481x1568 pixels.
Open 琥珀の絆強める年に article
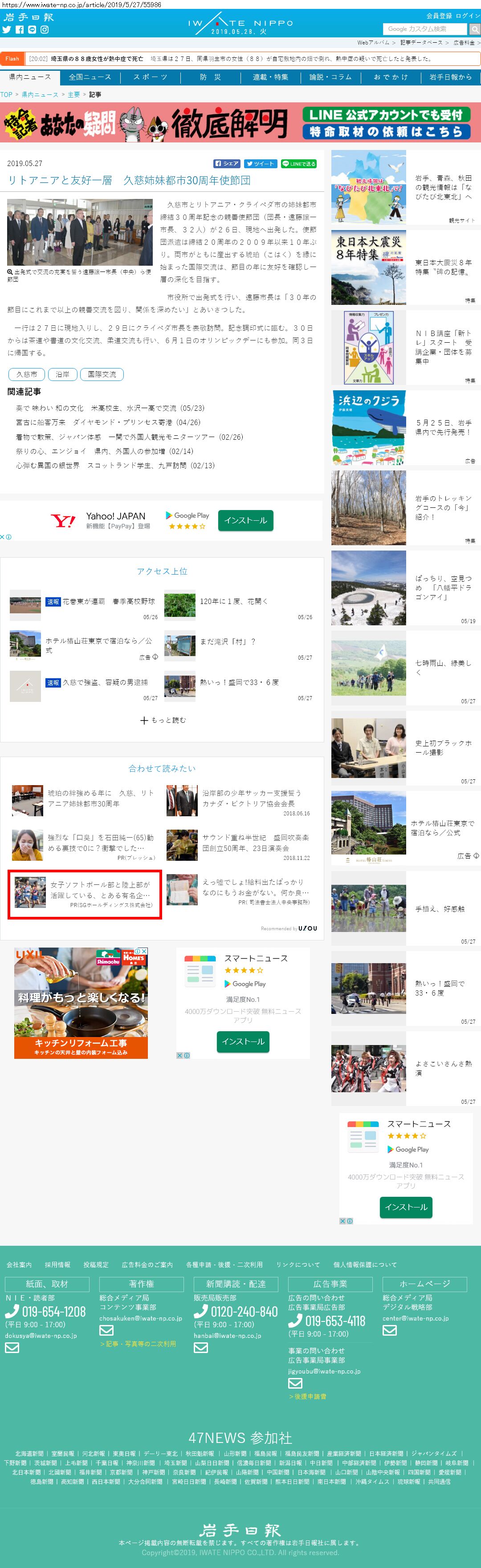101,798
